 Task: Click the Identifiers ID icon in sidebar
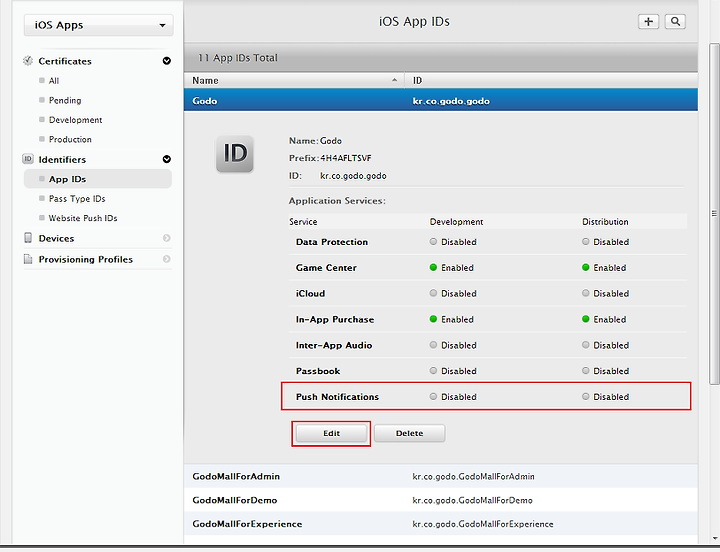pos(28,159)
